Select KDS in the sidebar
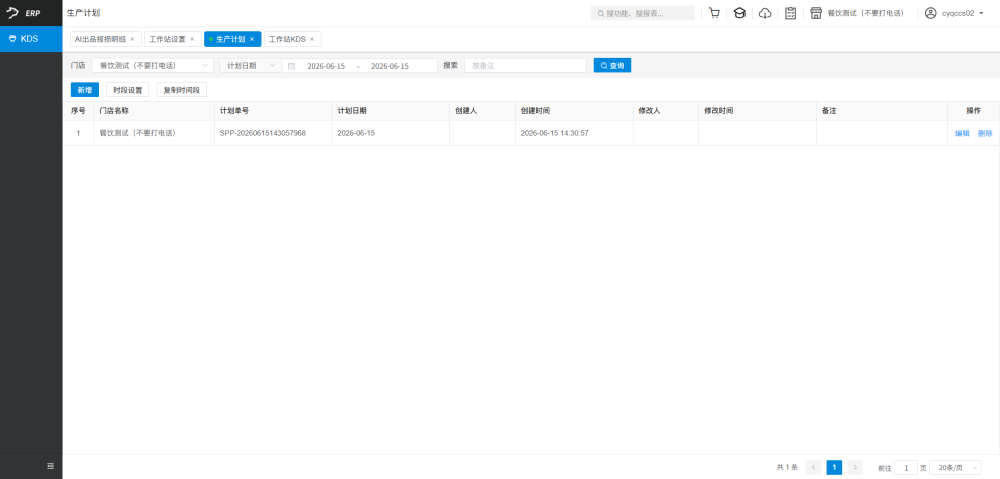This screenshot has height=479, width=1000. coord(31,39)
